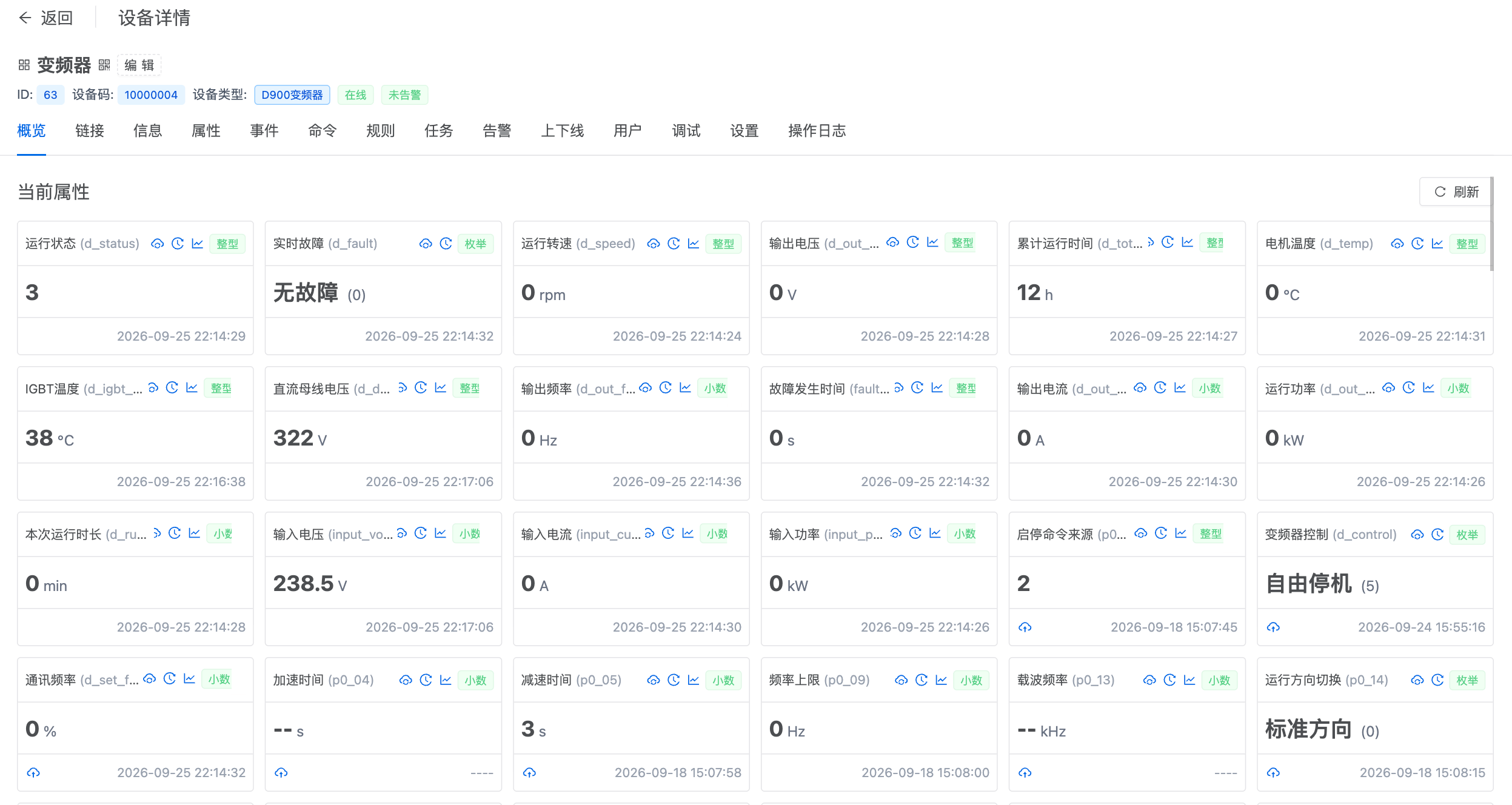Screen dimensions: 1512x805
Task: Click the 238.5 V input voltage value
Action: (x=310, y=584)
